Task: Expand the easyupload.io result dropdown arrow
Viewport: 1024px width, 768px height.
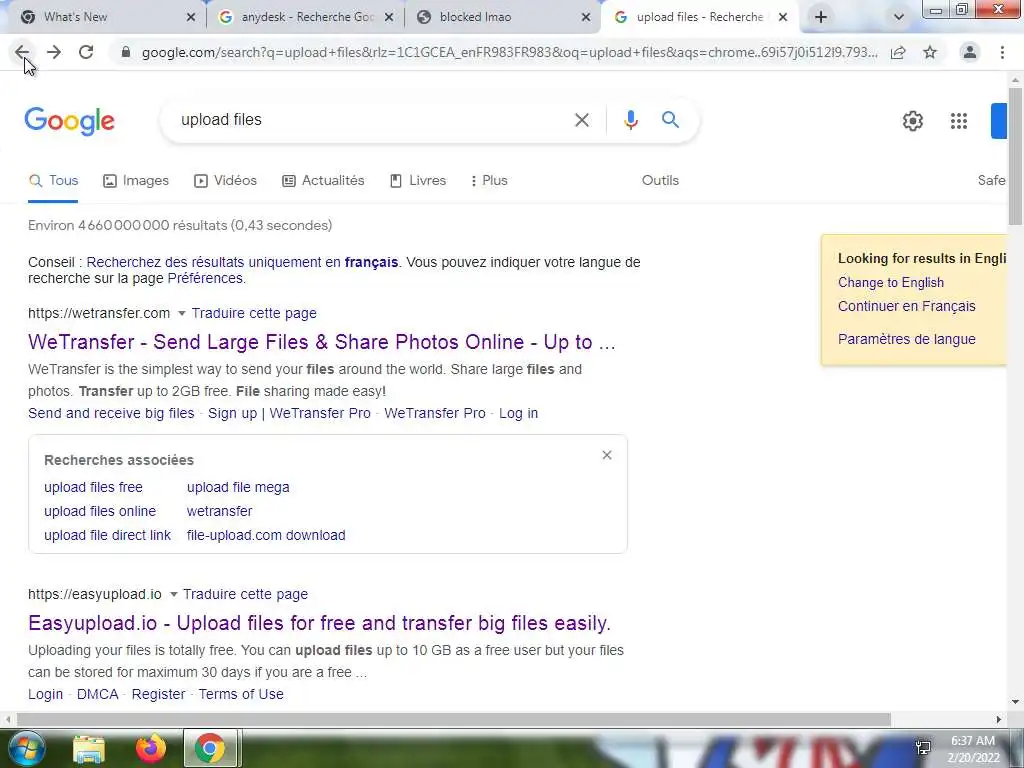Action: pyautogui.click(x=173, y=594)
